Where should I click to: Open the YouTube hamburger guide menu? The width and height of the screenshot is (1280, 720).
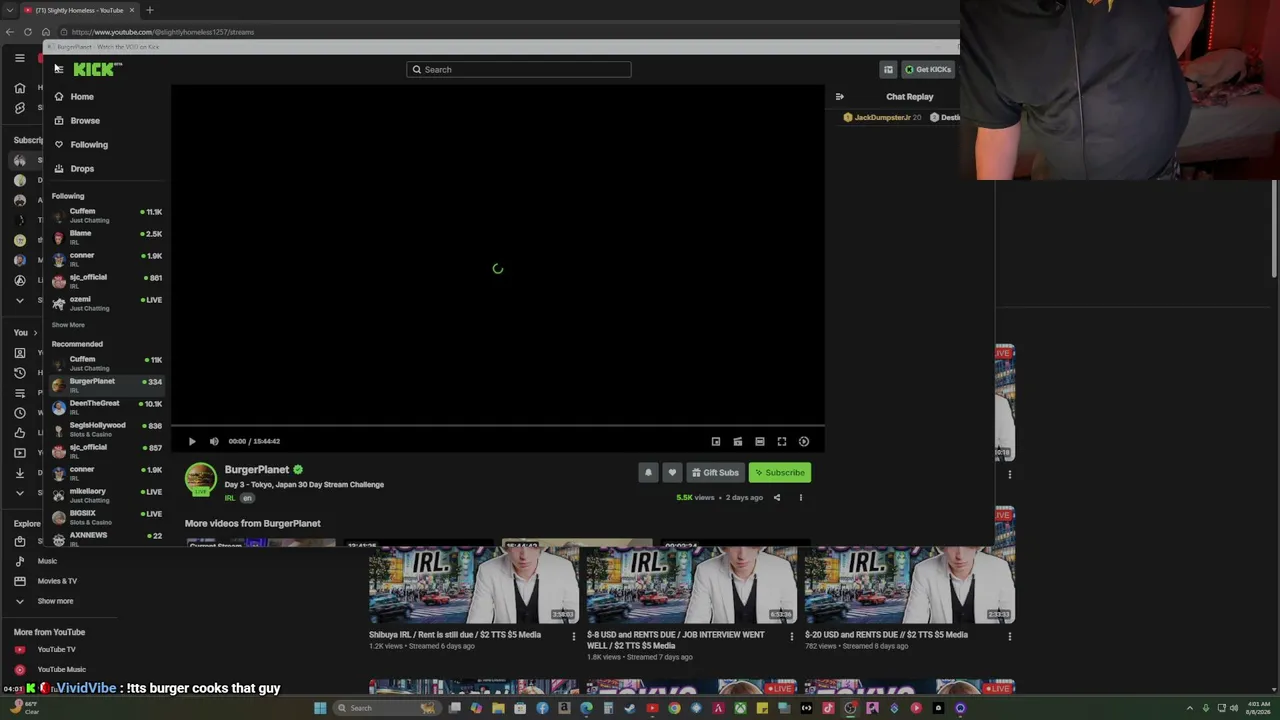[20, 58]
